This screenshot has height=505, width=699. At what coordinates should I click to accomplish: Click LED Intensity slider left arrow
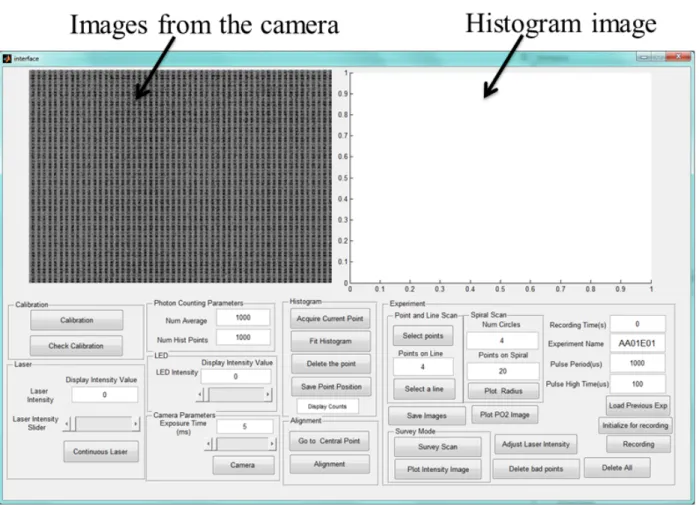200,394
